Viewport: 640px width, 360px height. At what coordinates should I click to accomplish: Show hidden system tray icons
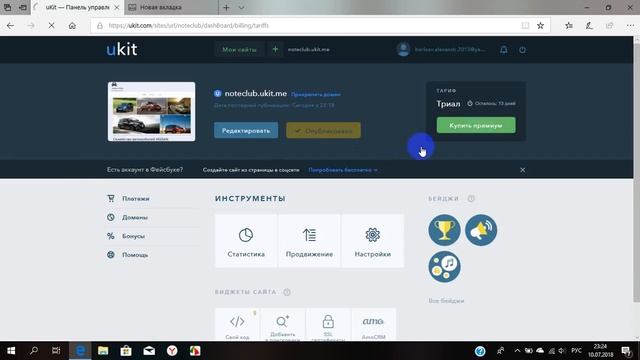click(x=517, y=351)
